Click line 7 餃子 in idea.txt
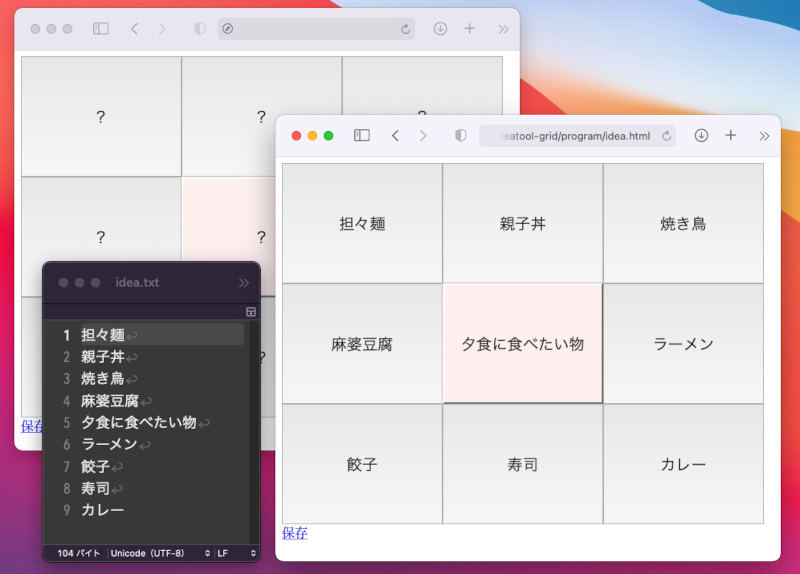This screenshot has height=574, width=800. pyautogui.click(x=95, y=466)
